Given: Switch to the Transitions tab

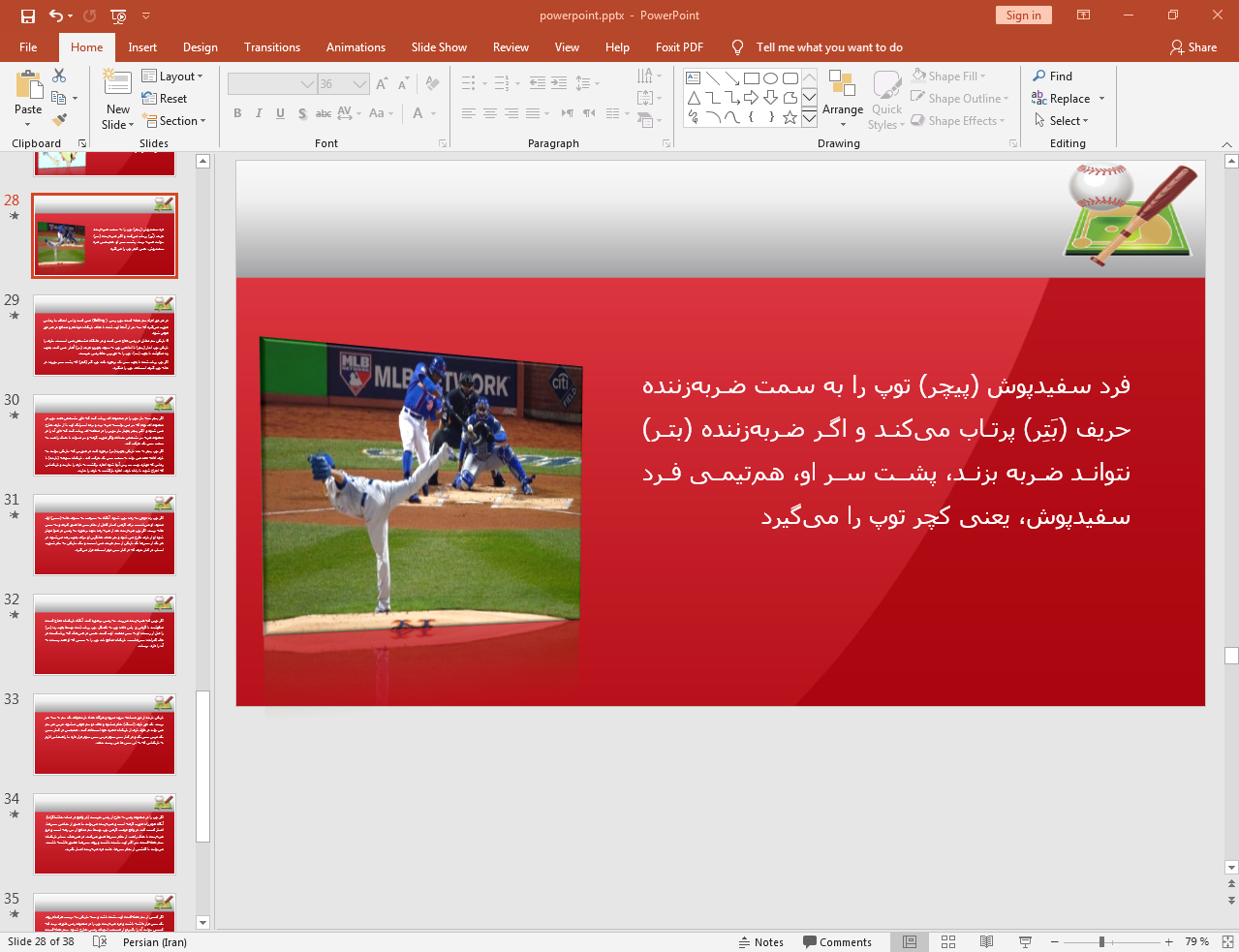Looking at the screenshot, I should (272, 46).
